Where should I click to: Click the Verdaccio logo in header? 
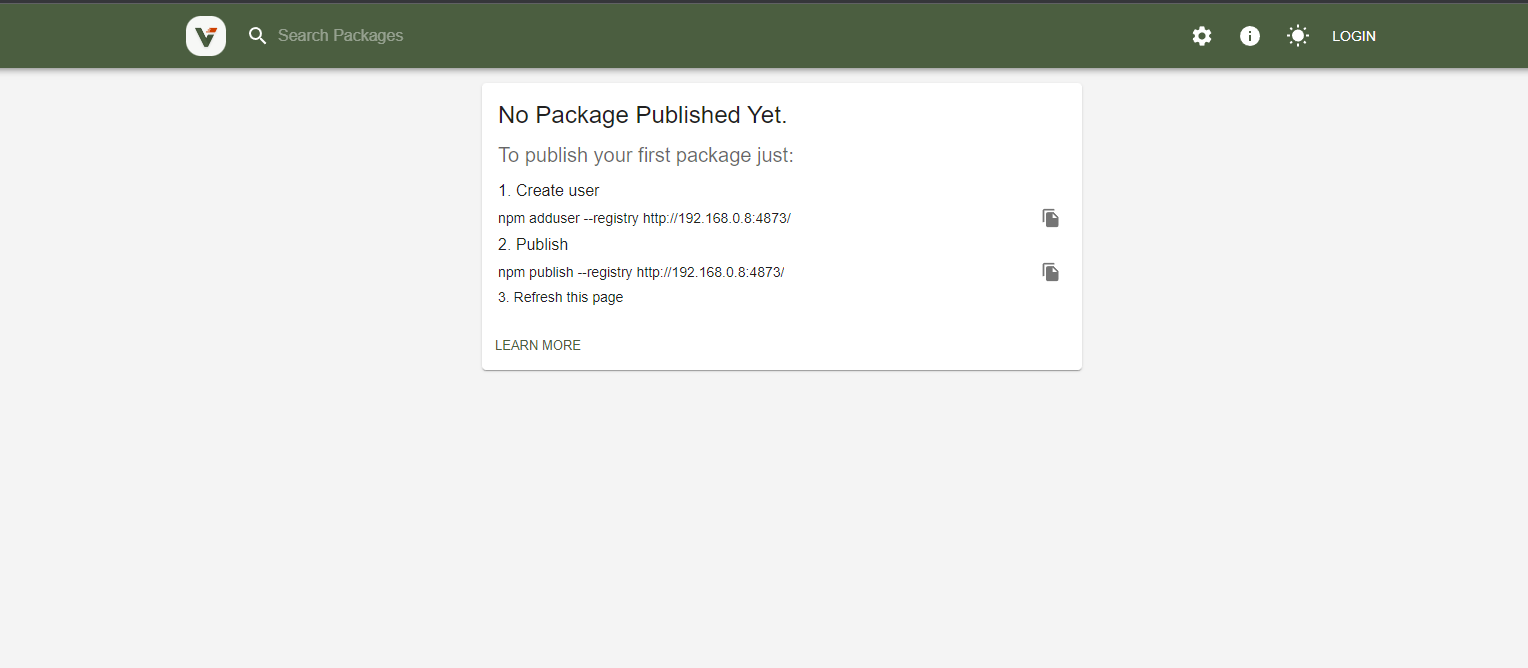click(206, 36)
